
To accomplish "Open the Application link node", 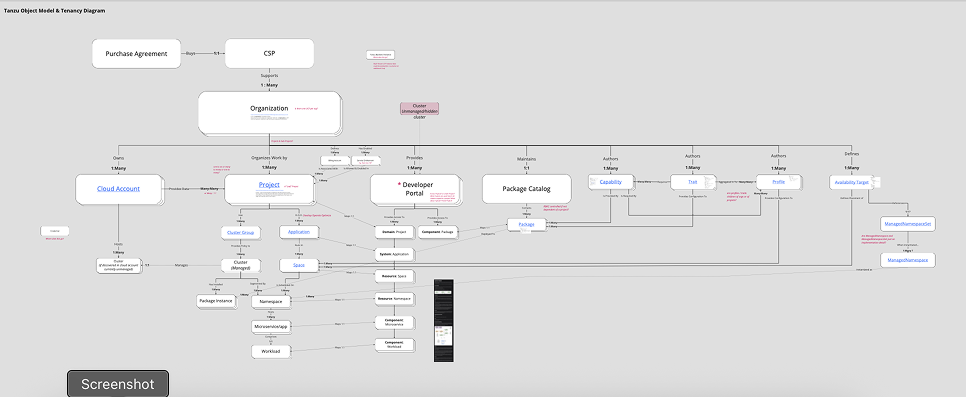I will click(x=299, y=232).
